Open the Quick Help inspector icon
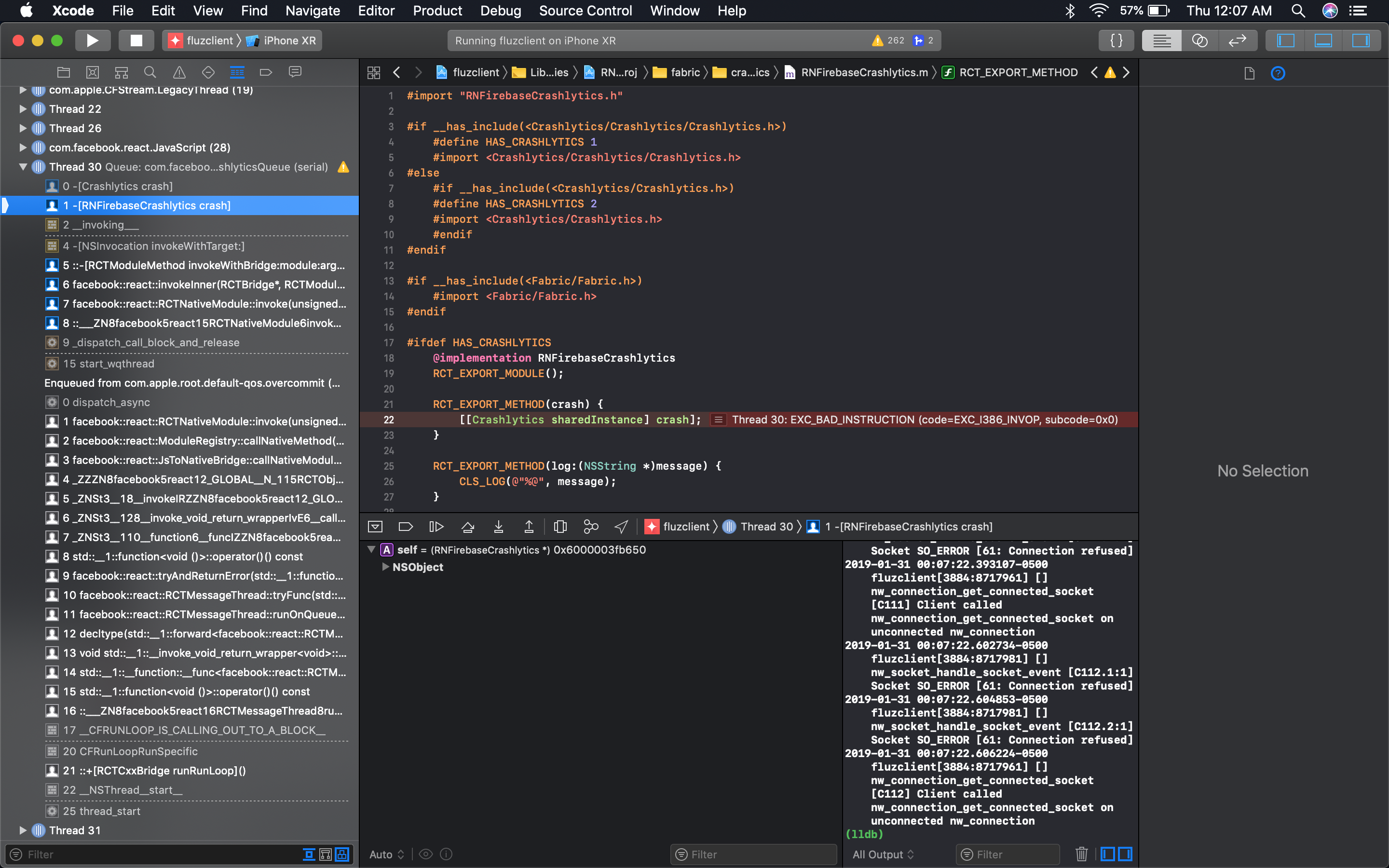Image resolution: width=1389 pixels, height=868 pixels. click(x=1278, y=73)
